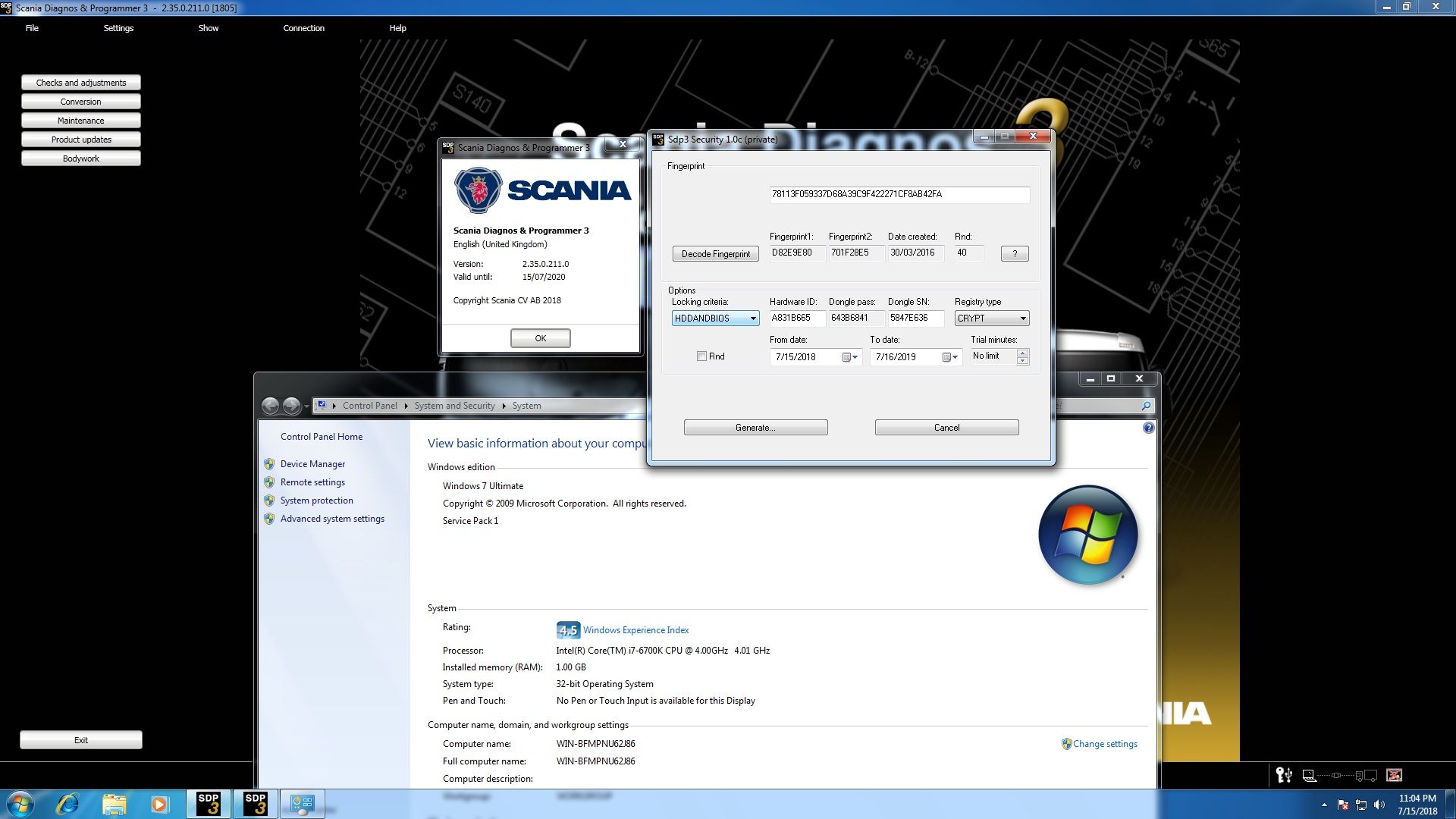Click the Maintenance button

click(x=81, y=121)
